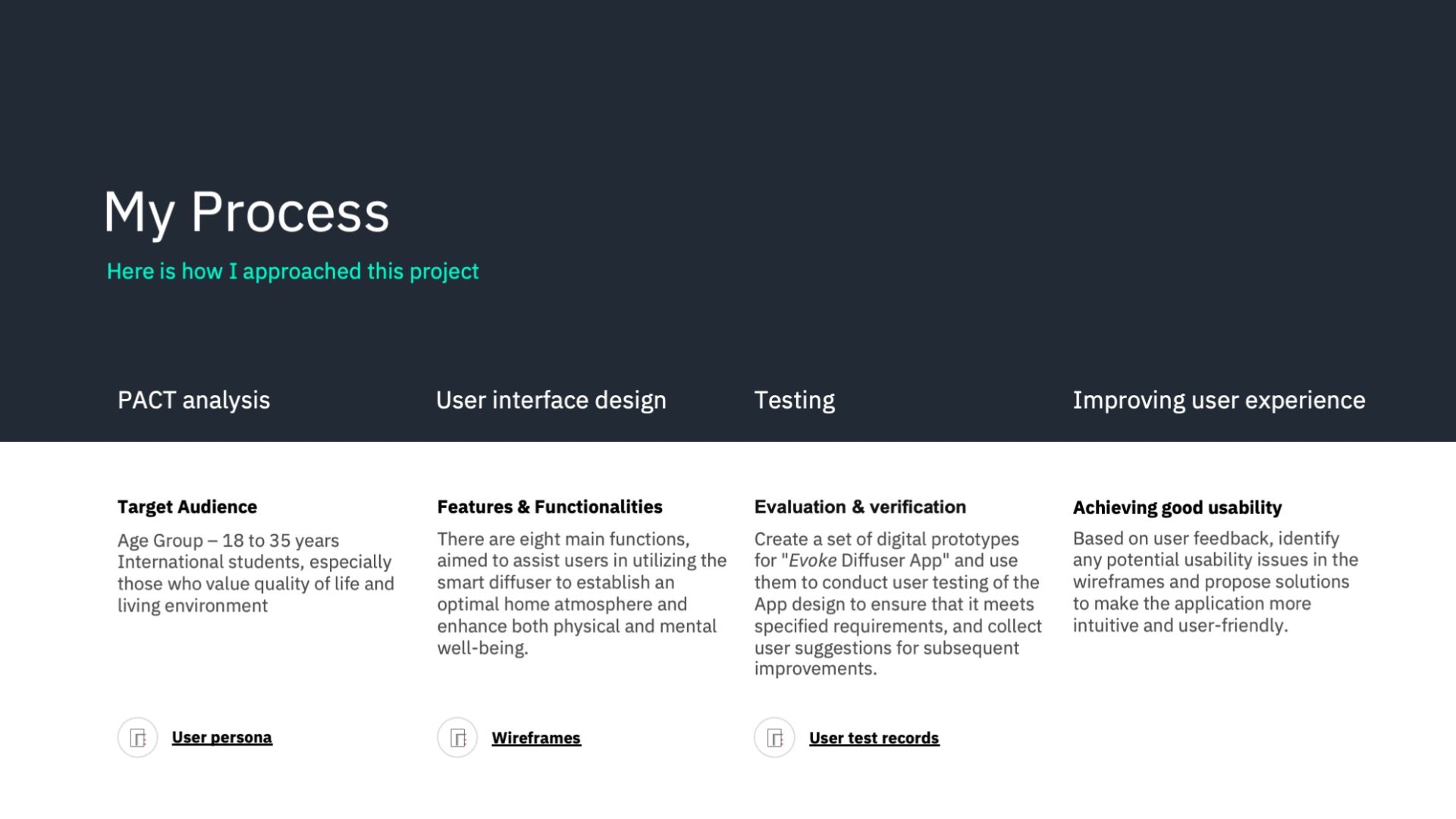Image resolution: width=1456 pixels, height=819 pixels.
Task: Click the My Process title
Action: tap(246, 213)
